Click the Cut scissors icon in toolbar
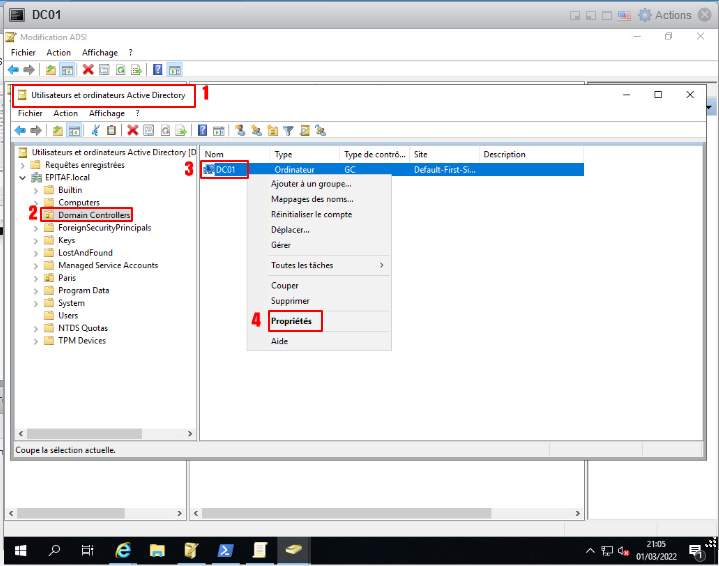The image size is (719, 566). tap(96, 130)
